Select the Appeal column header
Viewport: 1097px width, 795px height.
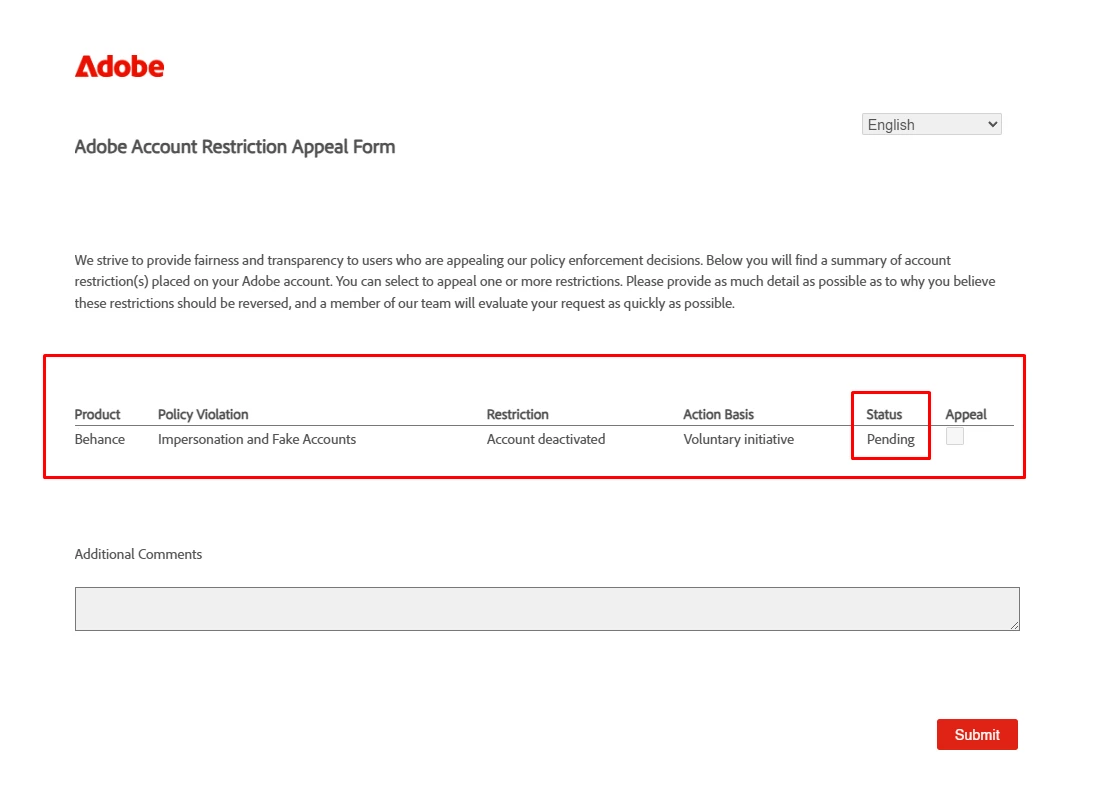point(965,414)
